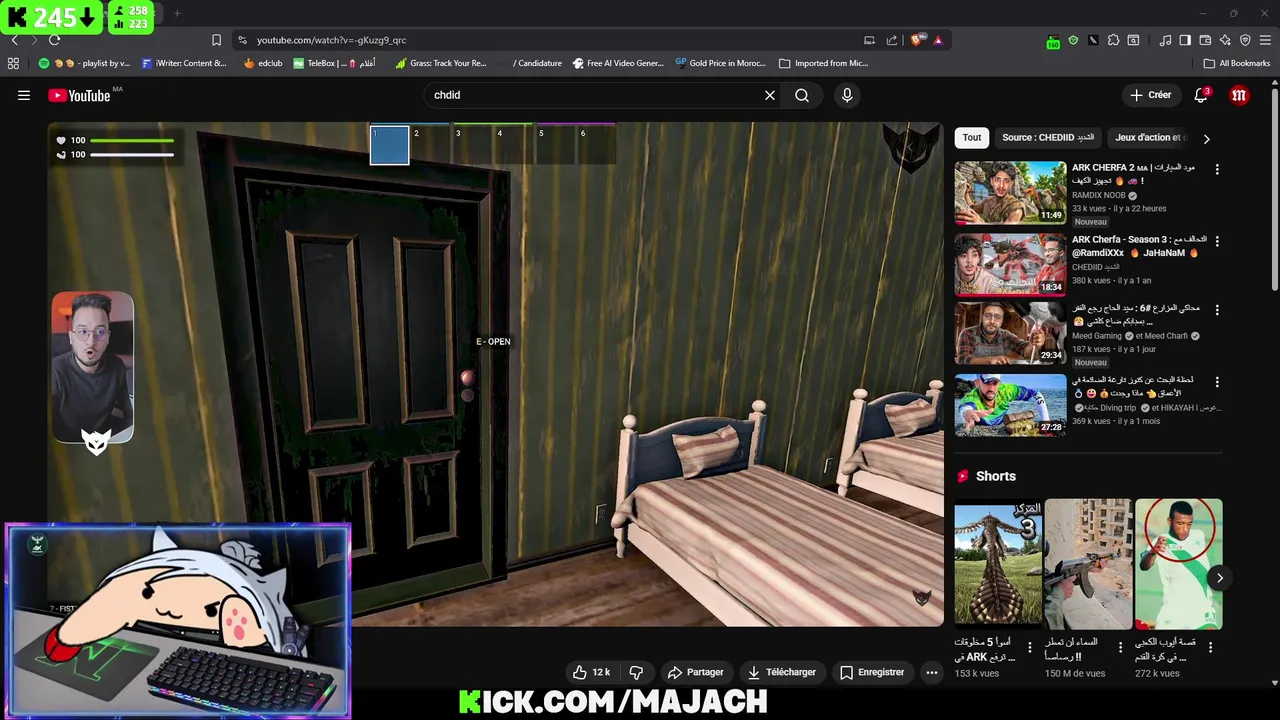Clear the search box with the X icon
1280x720 pixels.
pos(770,95)
